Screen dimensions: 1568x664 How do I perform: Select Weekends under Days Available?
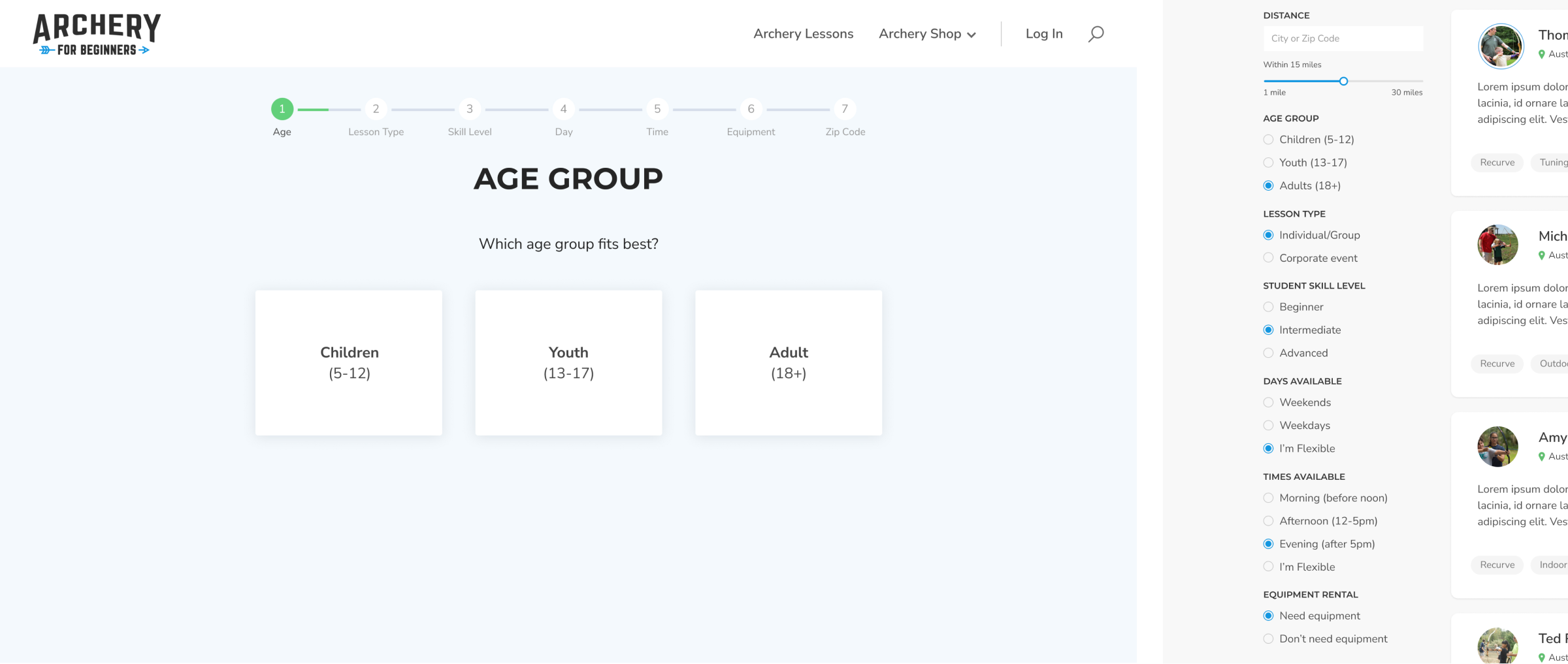1268,402
